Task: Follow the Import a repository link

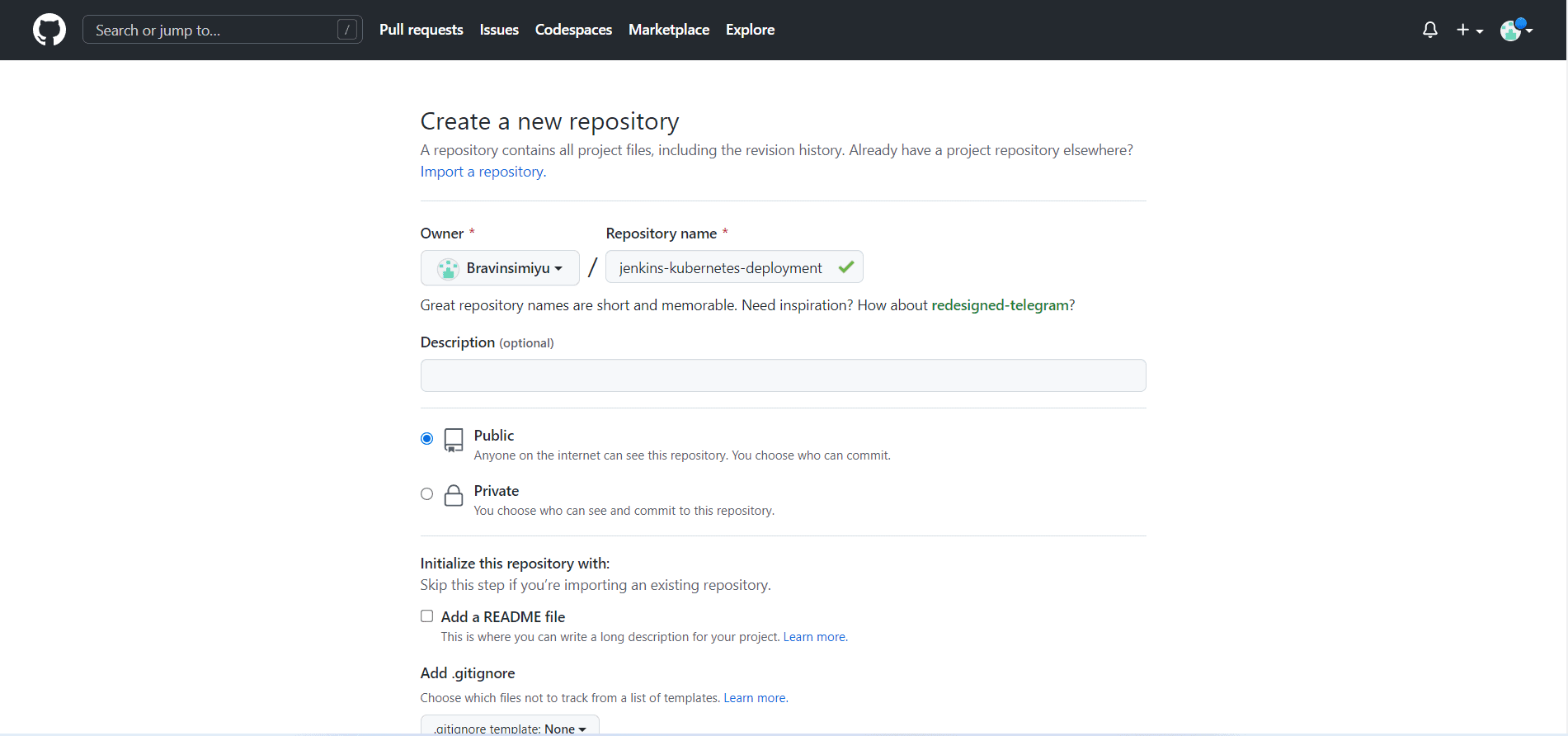Action: [x=483, y=172]
